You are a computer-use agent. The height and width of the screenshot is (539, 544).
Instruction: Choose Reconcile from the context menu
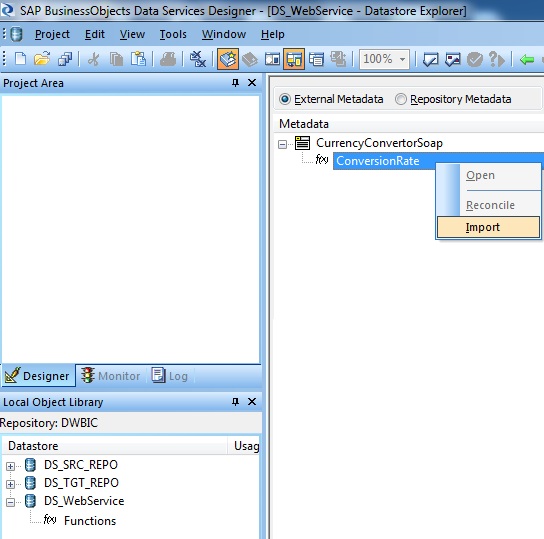pos(488,205)
